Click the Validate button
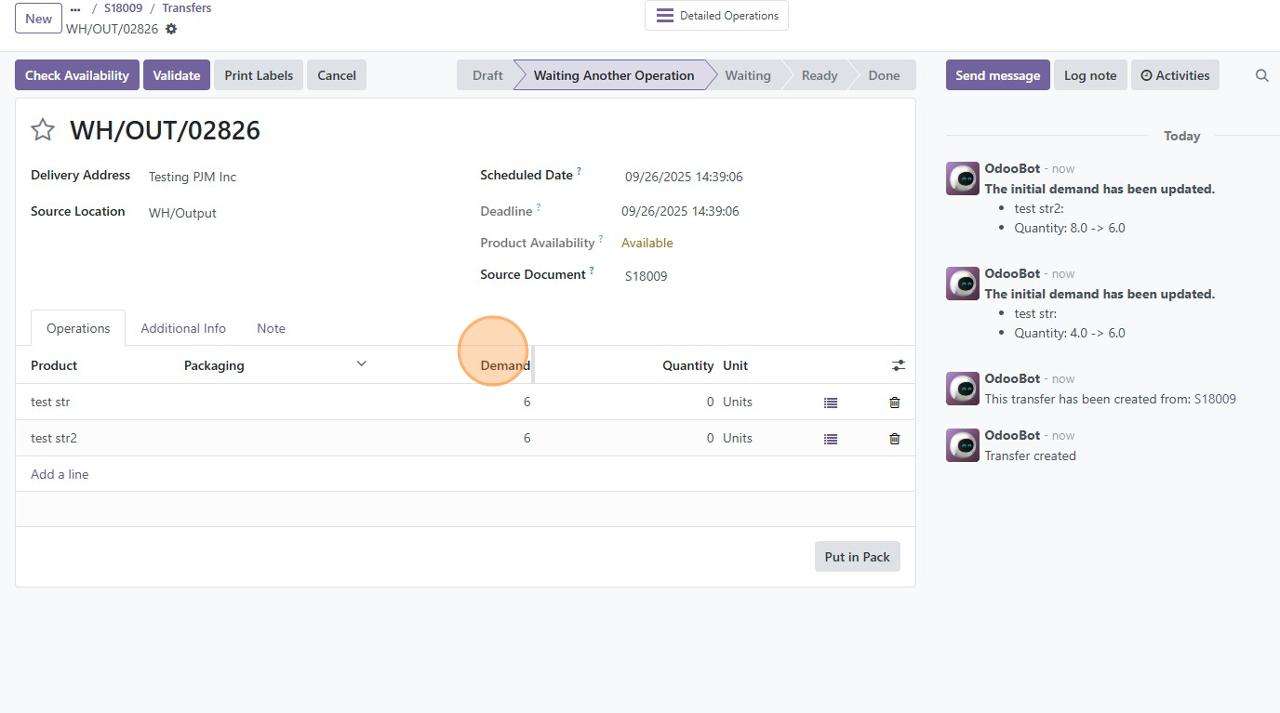The image size is (1280, 713). tap(176, 75)
